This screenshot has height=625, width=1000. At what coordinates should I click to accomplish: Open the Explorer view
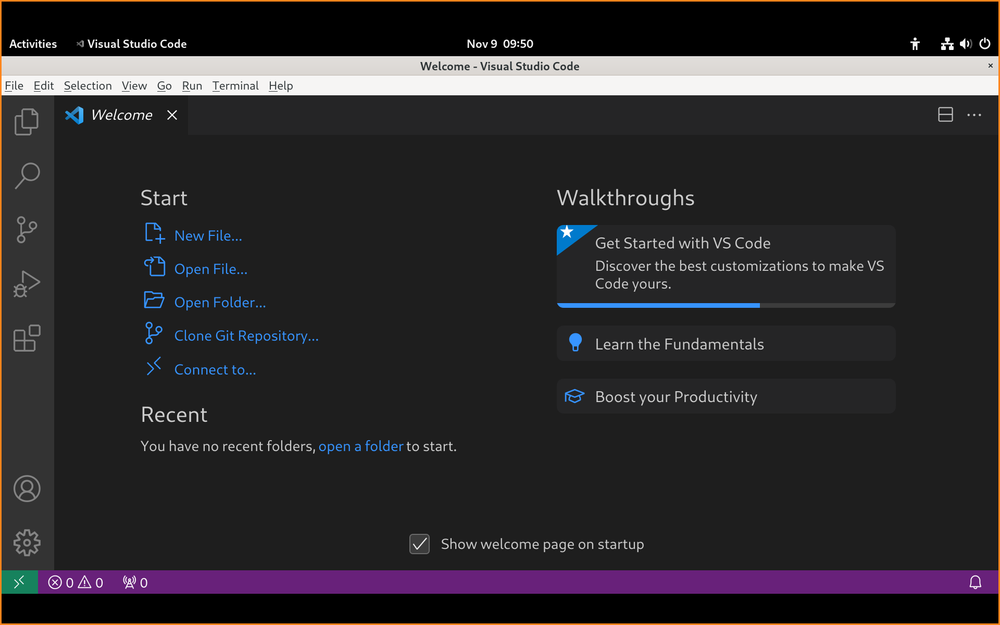click(x=26, y=121)
